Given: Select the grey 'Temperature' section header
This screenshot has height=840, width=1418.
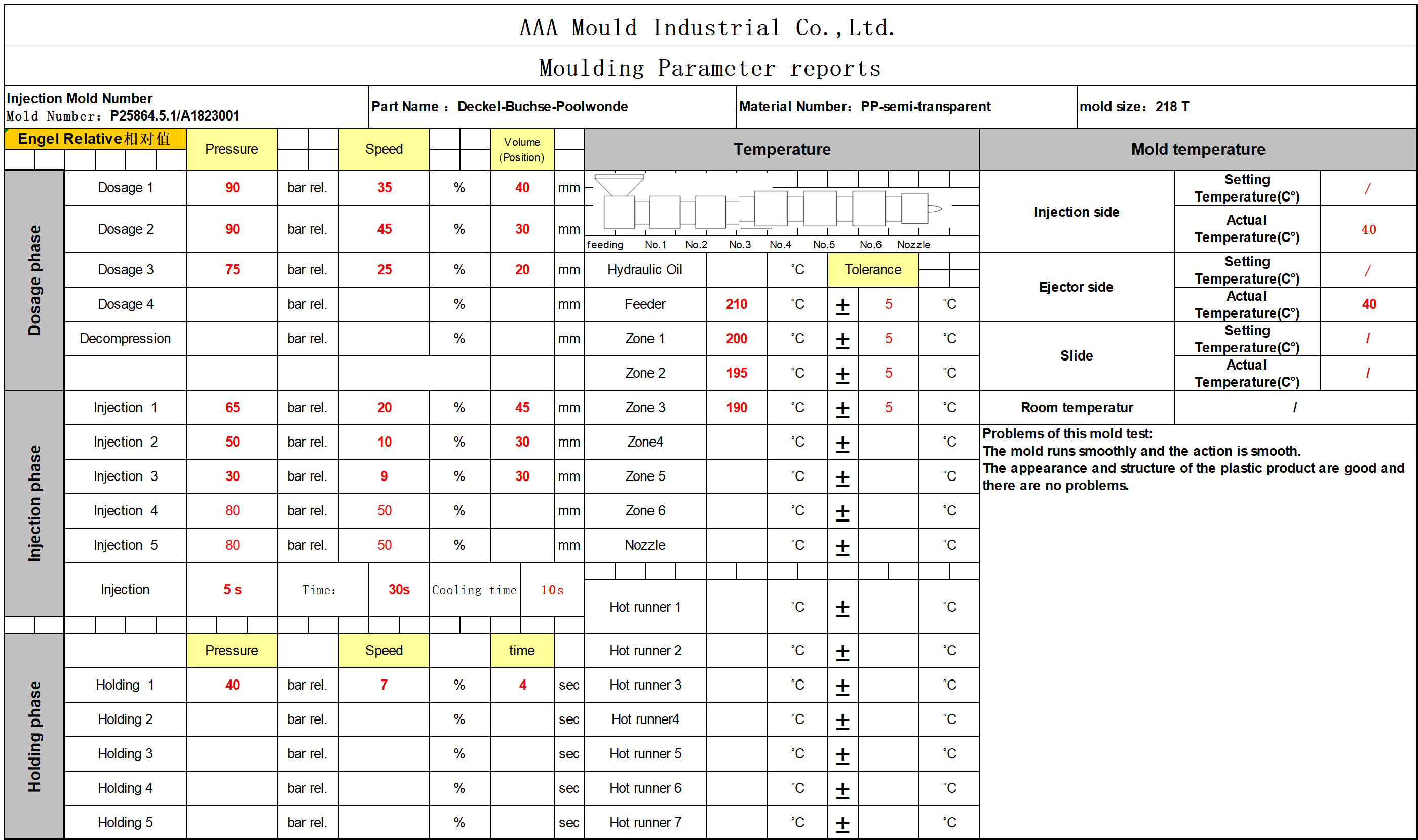Looking at the screenshot, I should point(782,149).
